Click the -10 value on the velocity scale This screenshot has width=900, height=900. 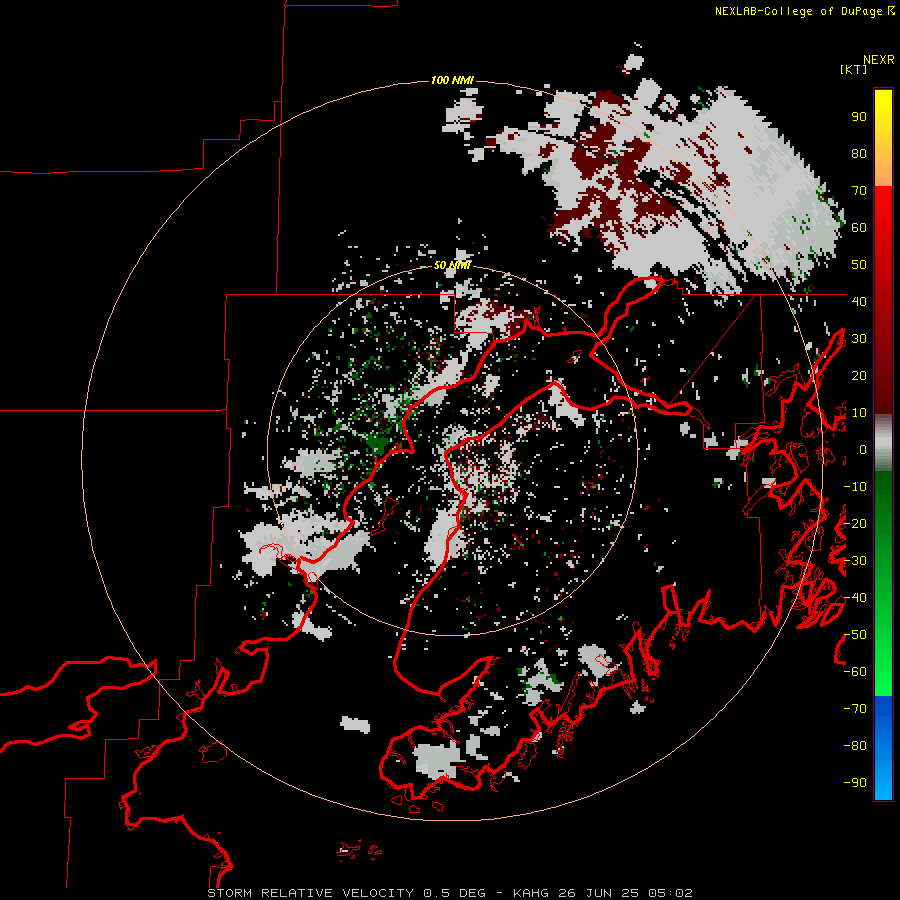pyautogui.click(x=855, y=487)
